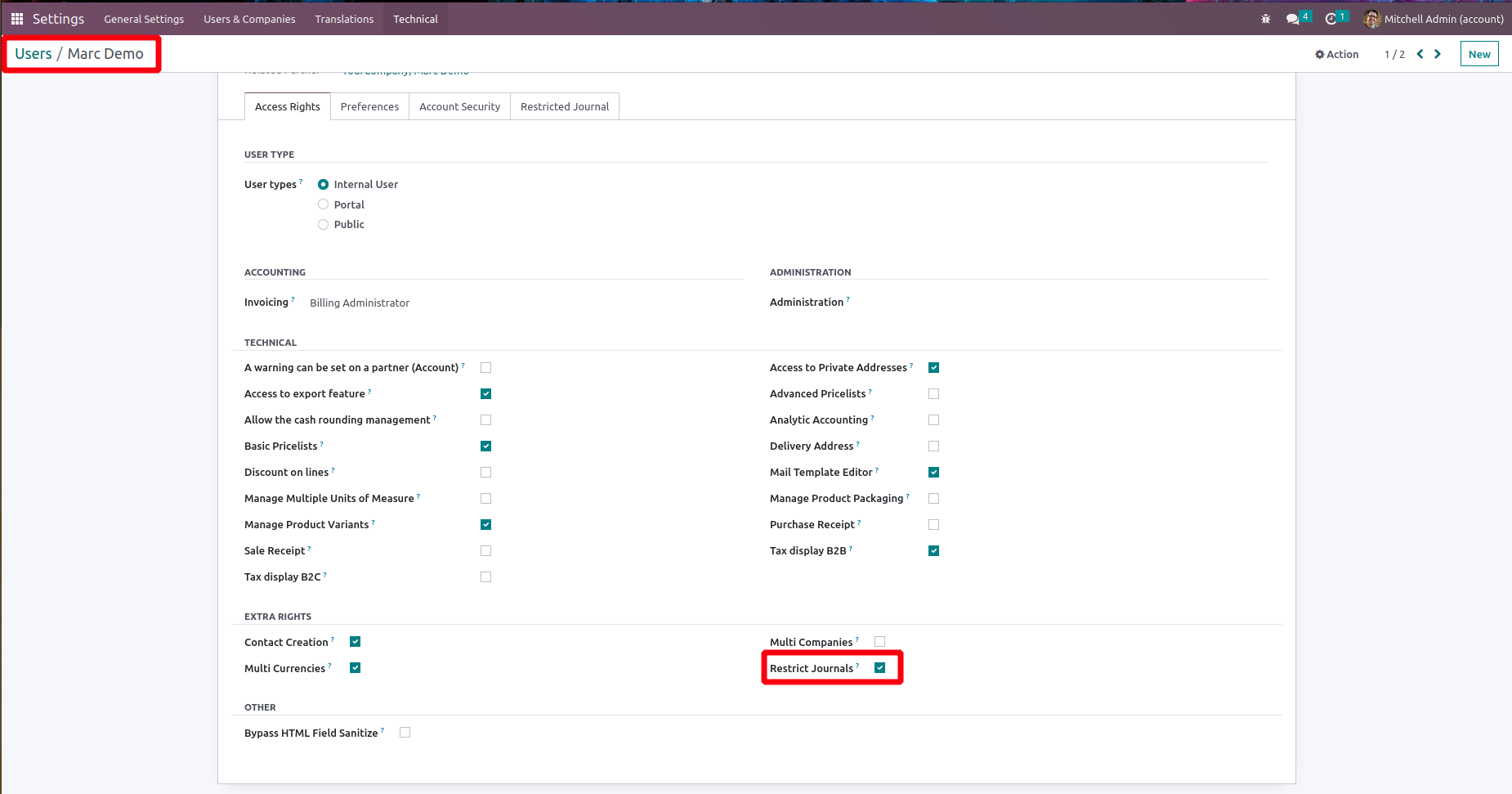This screenshot has width=1512, height=794.
Task: Click the debug bug icon
Action: pos(1265,19)
